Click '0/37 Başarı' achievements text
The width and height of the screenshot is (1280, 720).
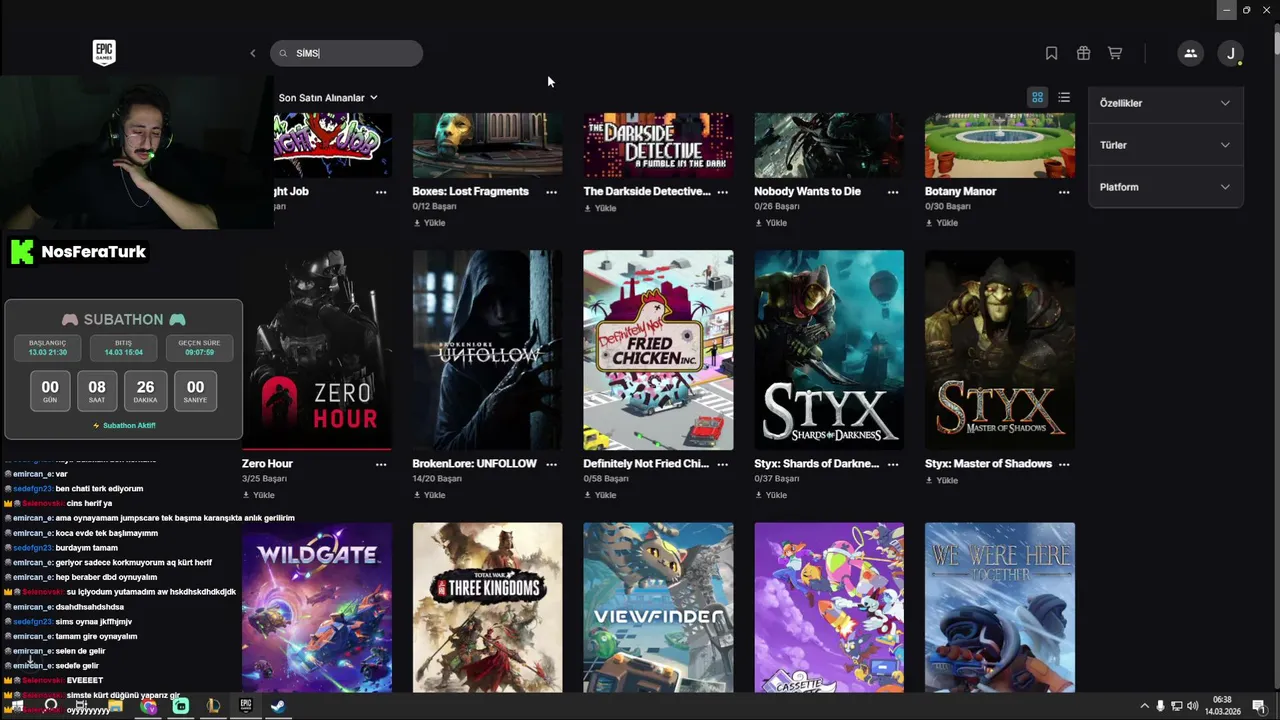tap(777, 479)
